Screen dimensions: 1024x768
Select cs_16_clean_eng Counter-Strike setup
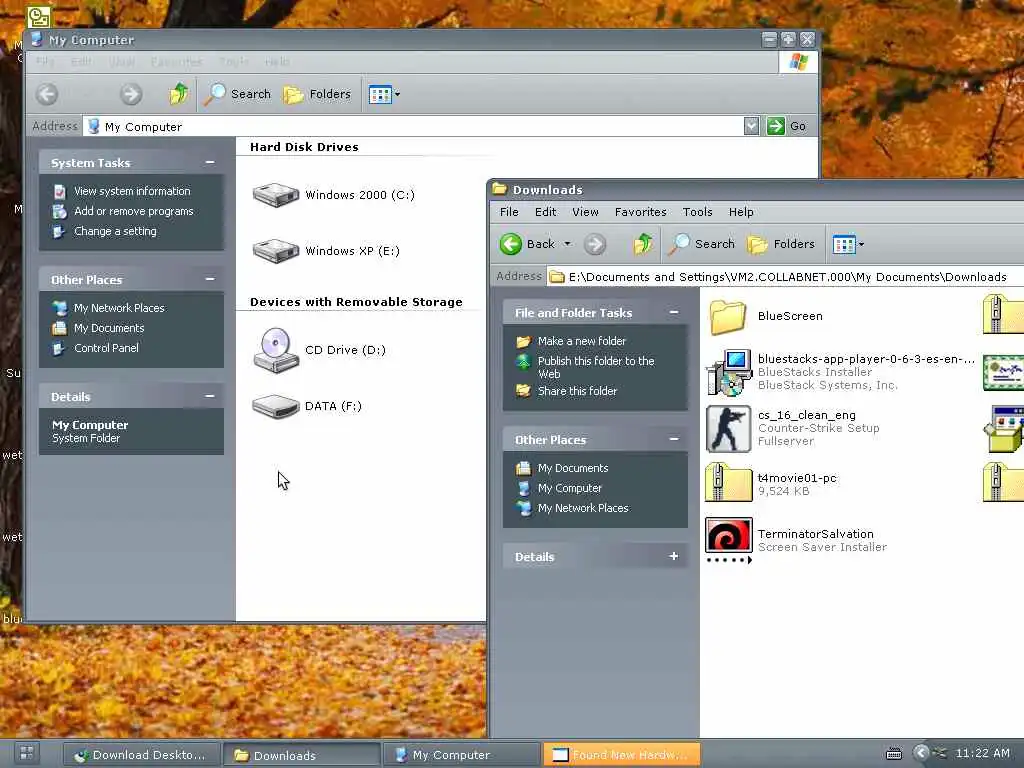[793, 428]
